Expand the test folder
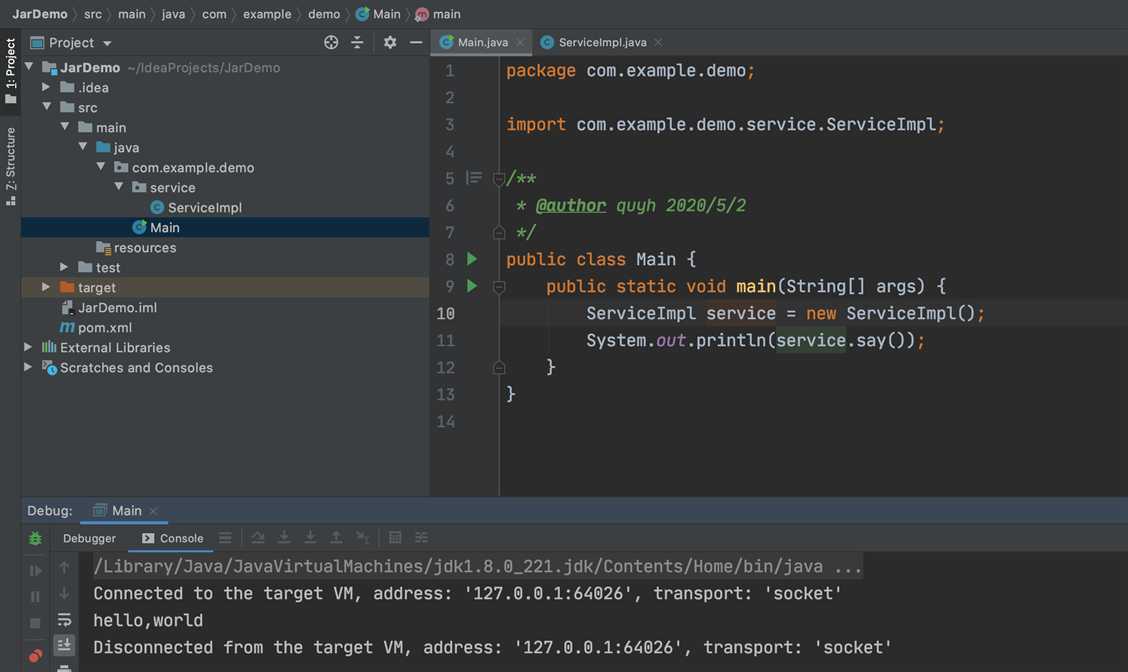1128x672 pixels. [64, 267]
